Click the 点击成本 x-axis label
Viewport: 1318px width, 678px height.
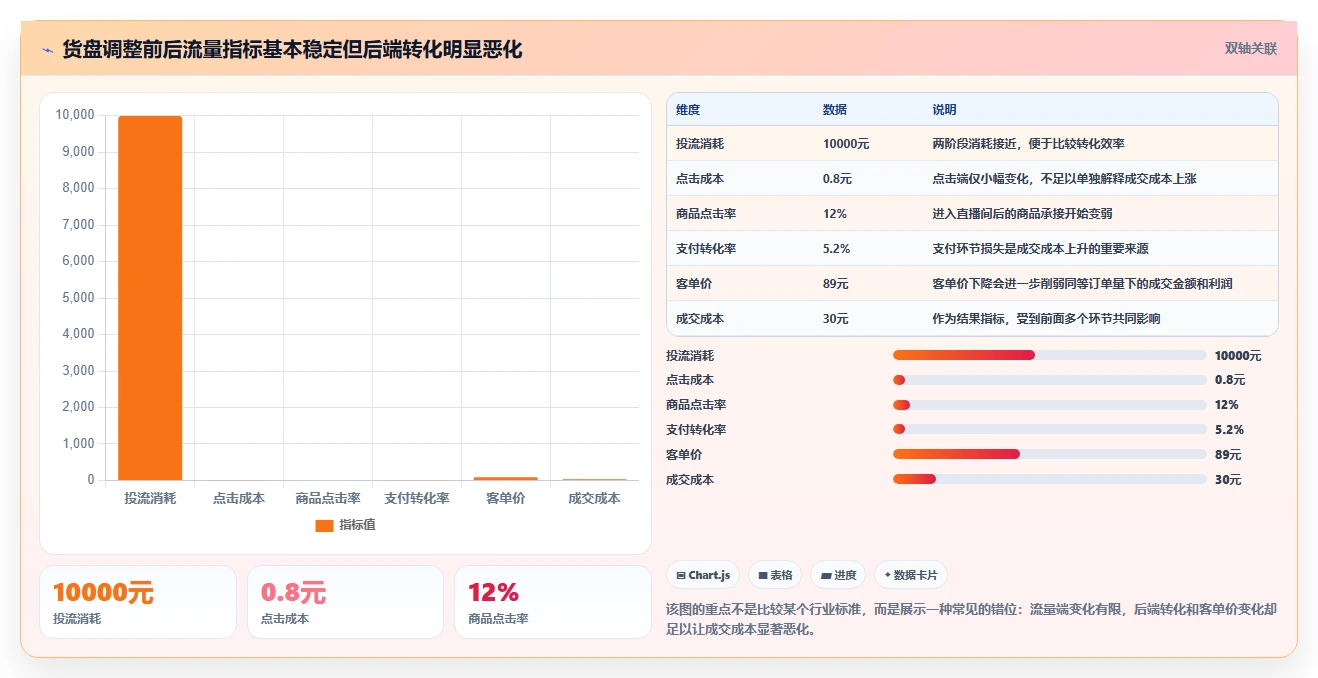tap(239, 498)
